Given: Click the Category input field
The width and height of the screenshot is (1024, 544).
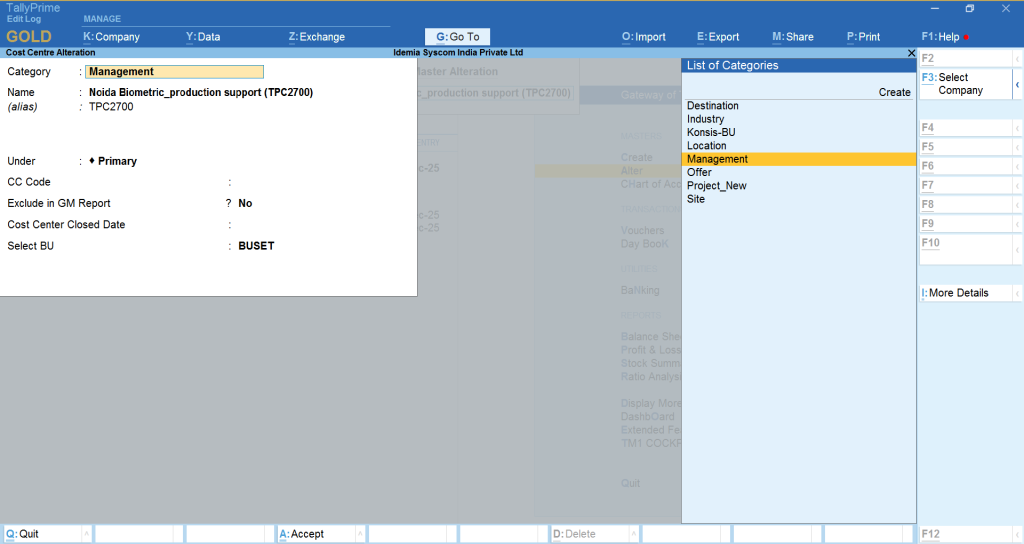Looking at the screenshot, I should pos(174,72).
